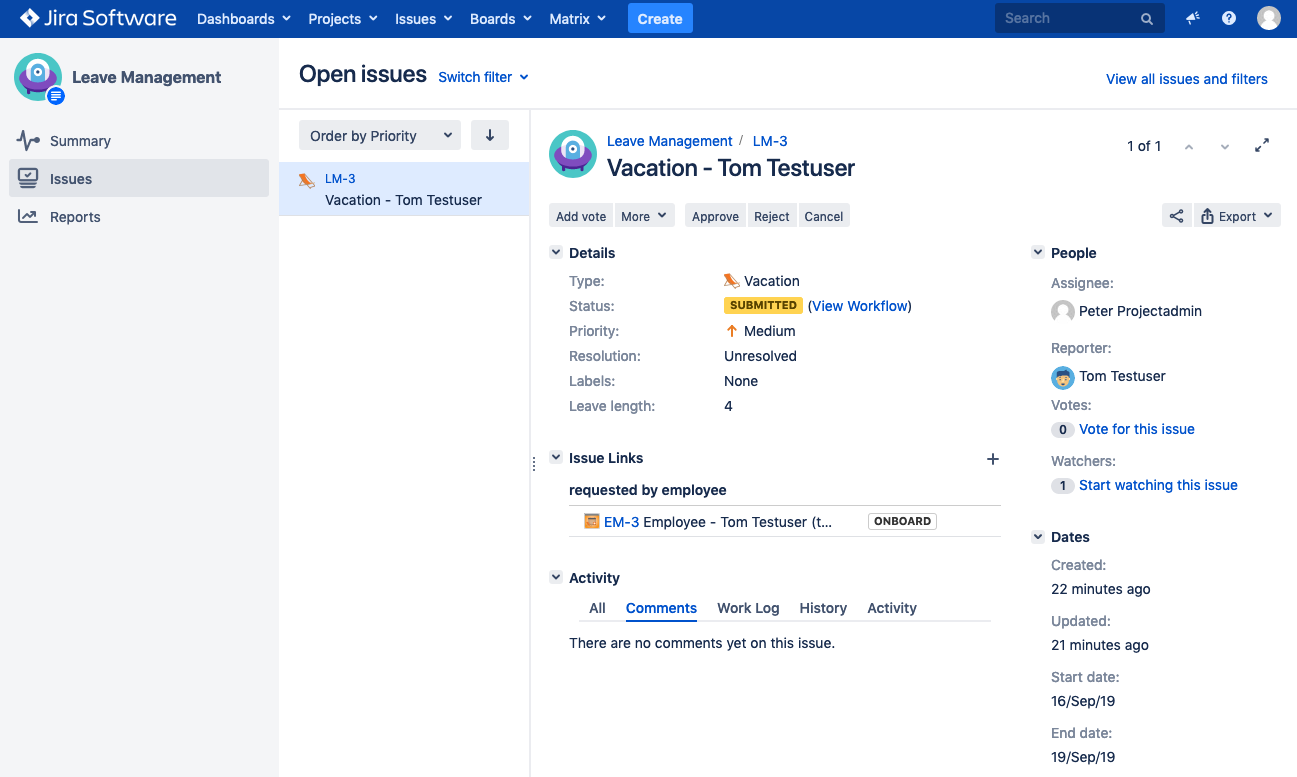Viewport: 1297px width, 777px height.
Task: Switch to the Work Log tab
Action: 748,608
